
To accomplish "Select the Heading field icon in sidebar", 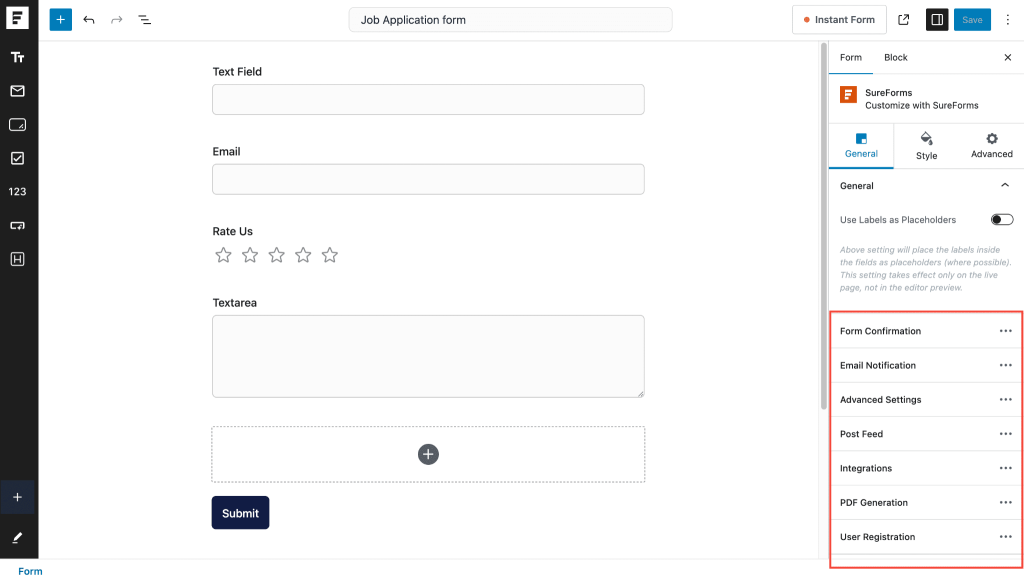I will 18,258.
